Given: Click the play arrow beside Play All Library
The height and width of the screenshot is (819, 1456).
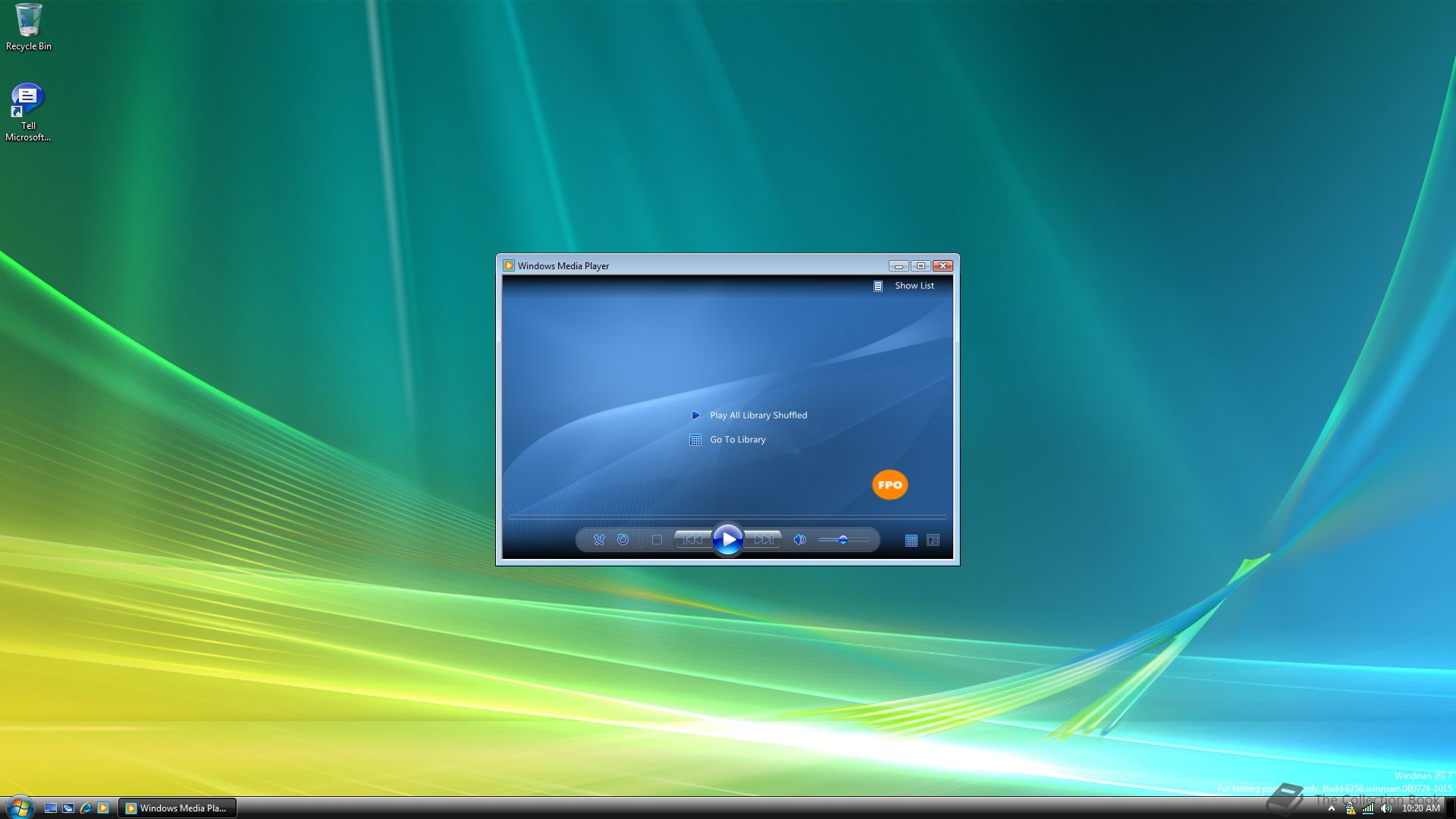Looking at the screenshot, I should (x=695, y=416).
